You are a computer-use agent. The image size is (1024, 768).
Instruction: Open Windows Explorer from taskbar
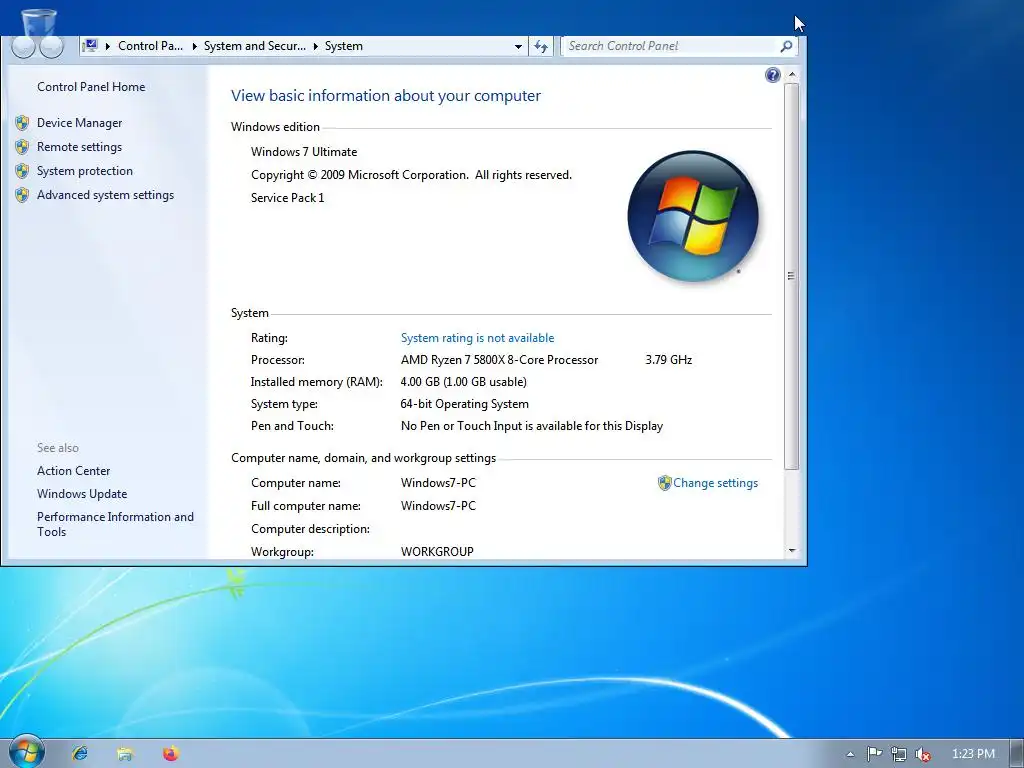pos(125,754)
